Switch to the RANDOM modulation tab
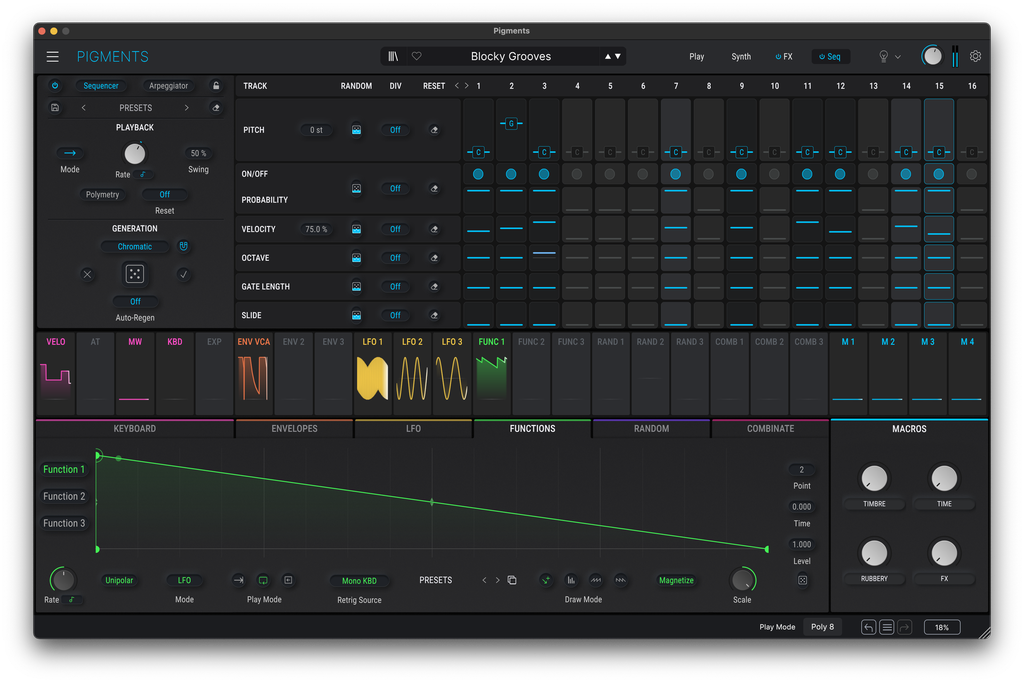This screenshot has width=1024, height=683. tap(651, 429)
